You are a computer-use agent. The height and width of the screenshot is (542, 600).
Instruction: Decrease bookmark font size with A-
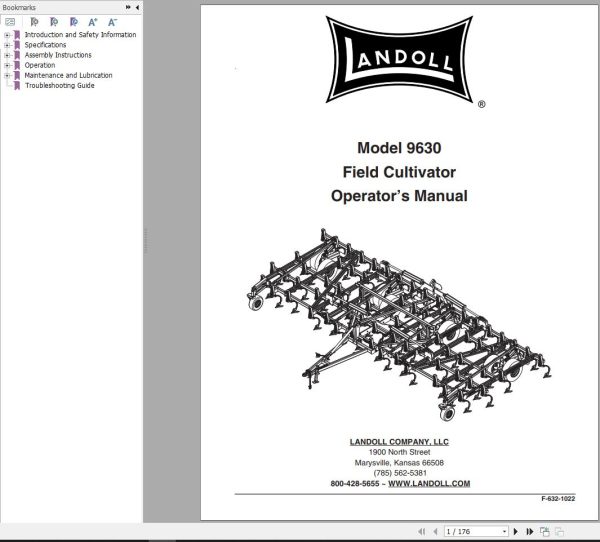112,22
